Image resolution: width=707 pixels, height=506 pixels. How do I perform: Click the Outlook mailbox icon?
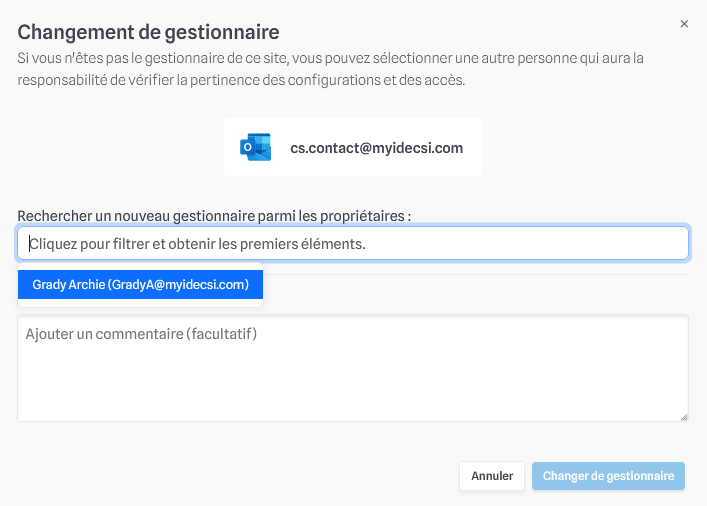[x=256, y=147]
